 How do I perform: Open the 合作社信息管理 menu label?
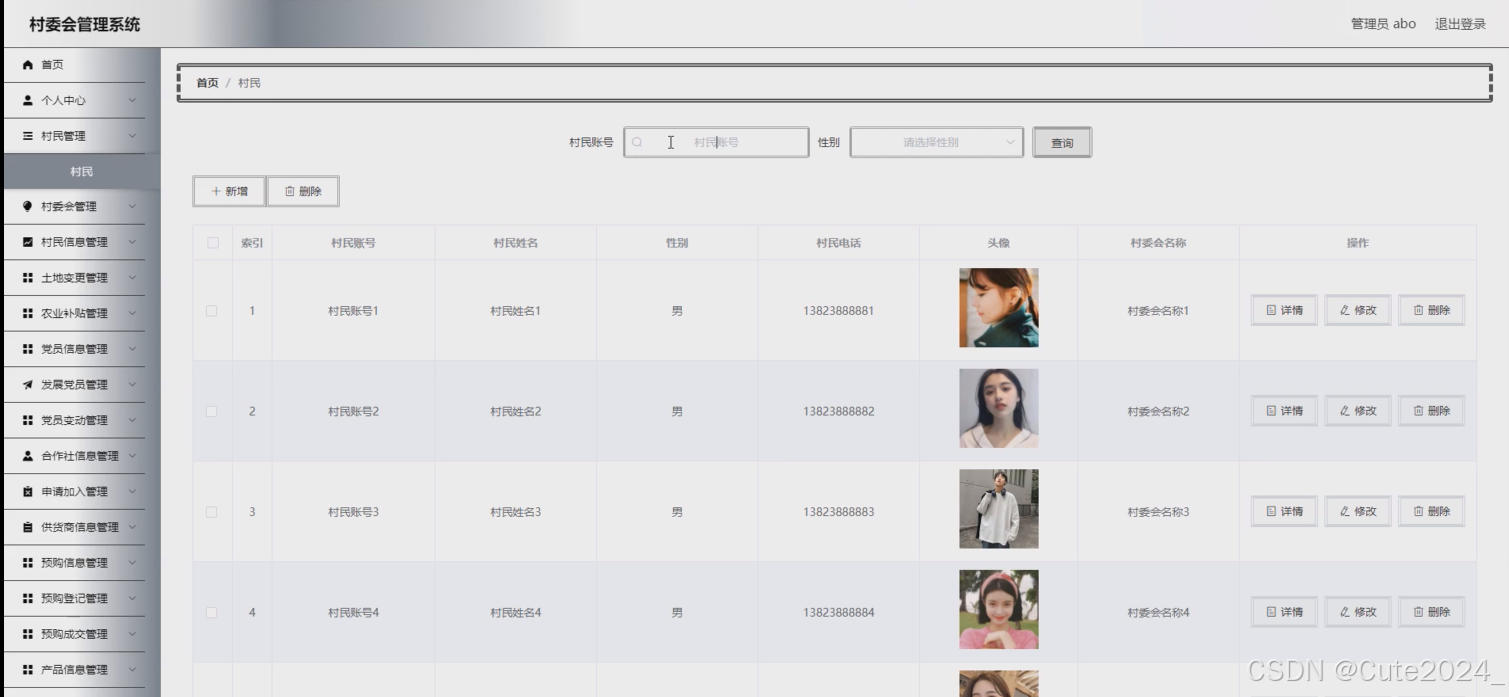[x=80, y=456]
